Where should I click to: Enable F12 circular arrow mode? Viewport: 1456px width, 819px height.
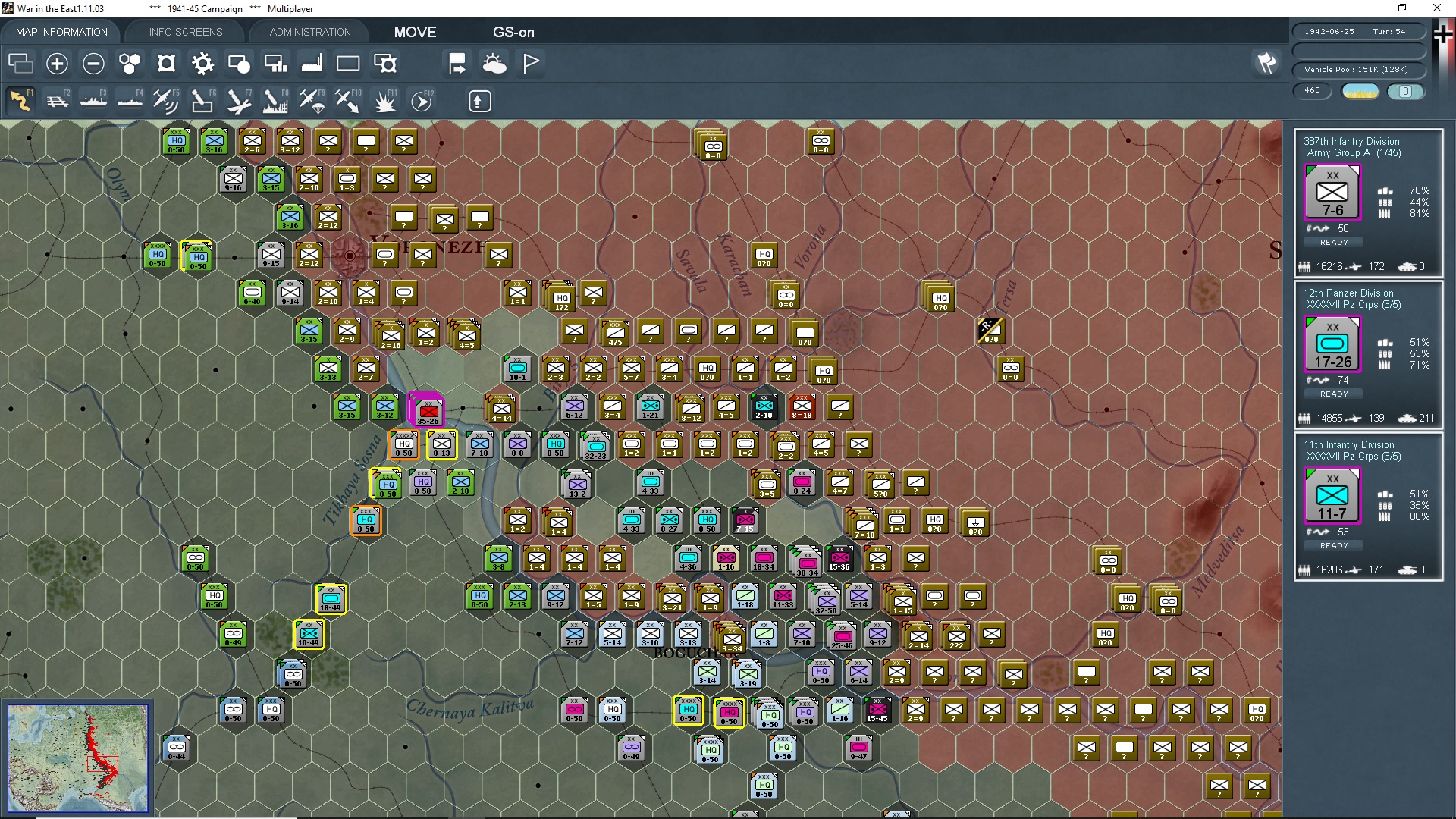[422, 101]
